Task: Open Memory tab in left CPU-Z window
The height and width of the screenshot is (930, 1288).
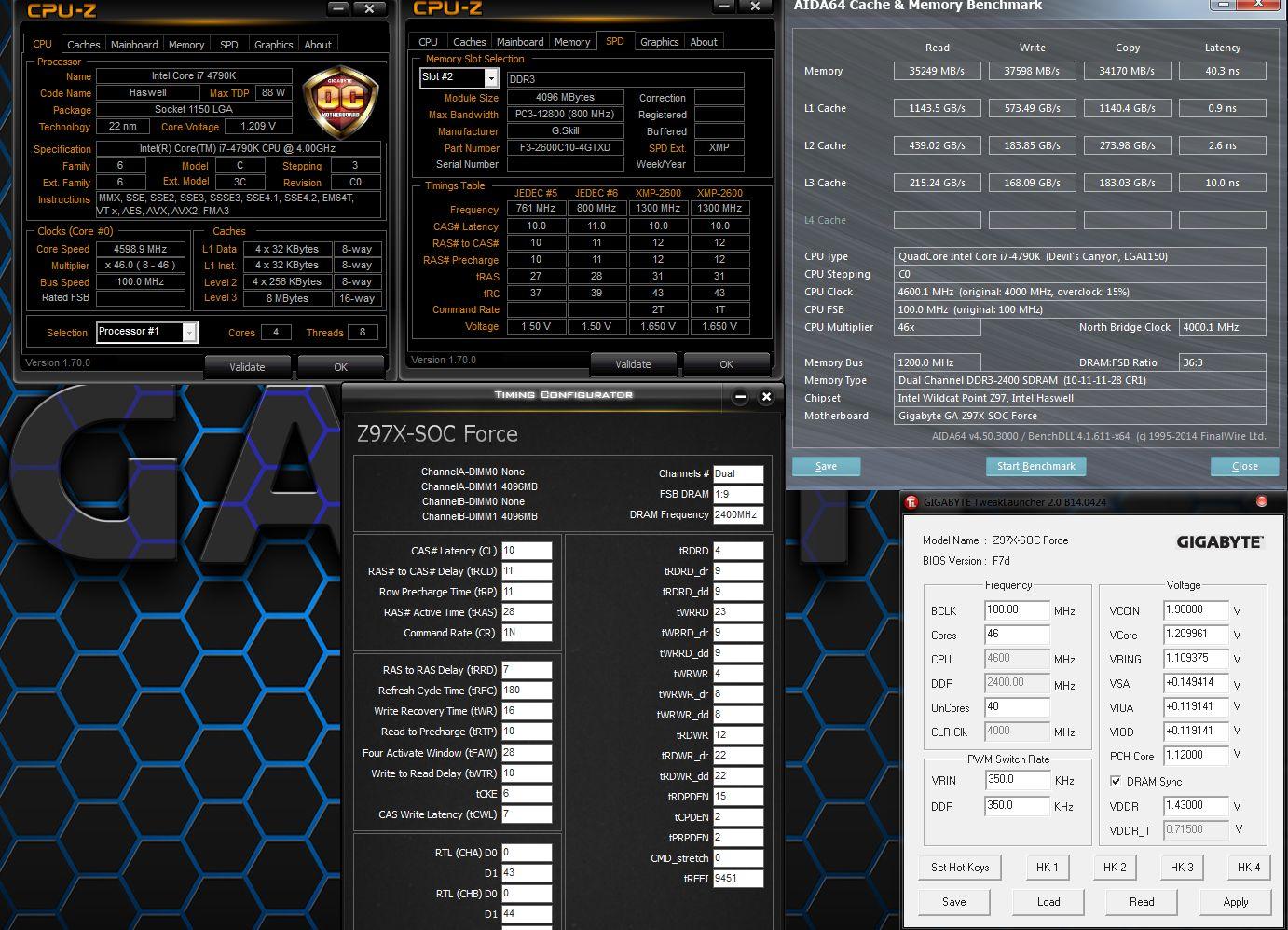Action: [186, 45]
